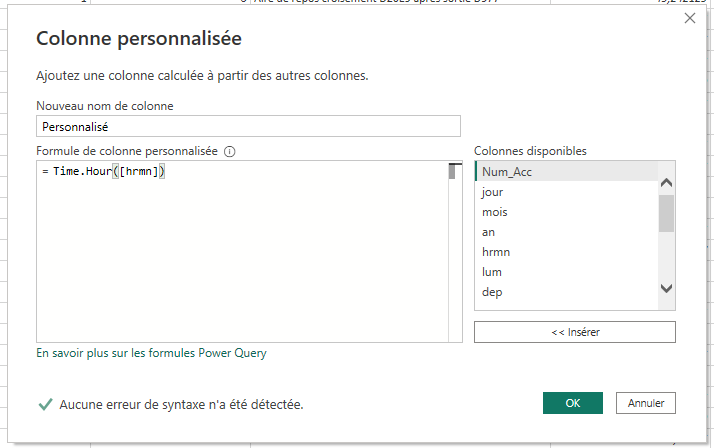Edit the Nouveau nom de colonne field
Screen dimensions: 714x448
coord(248,126)
